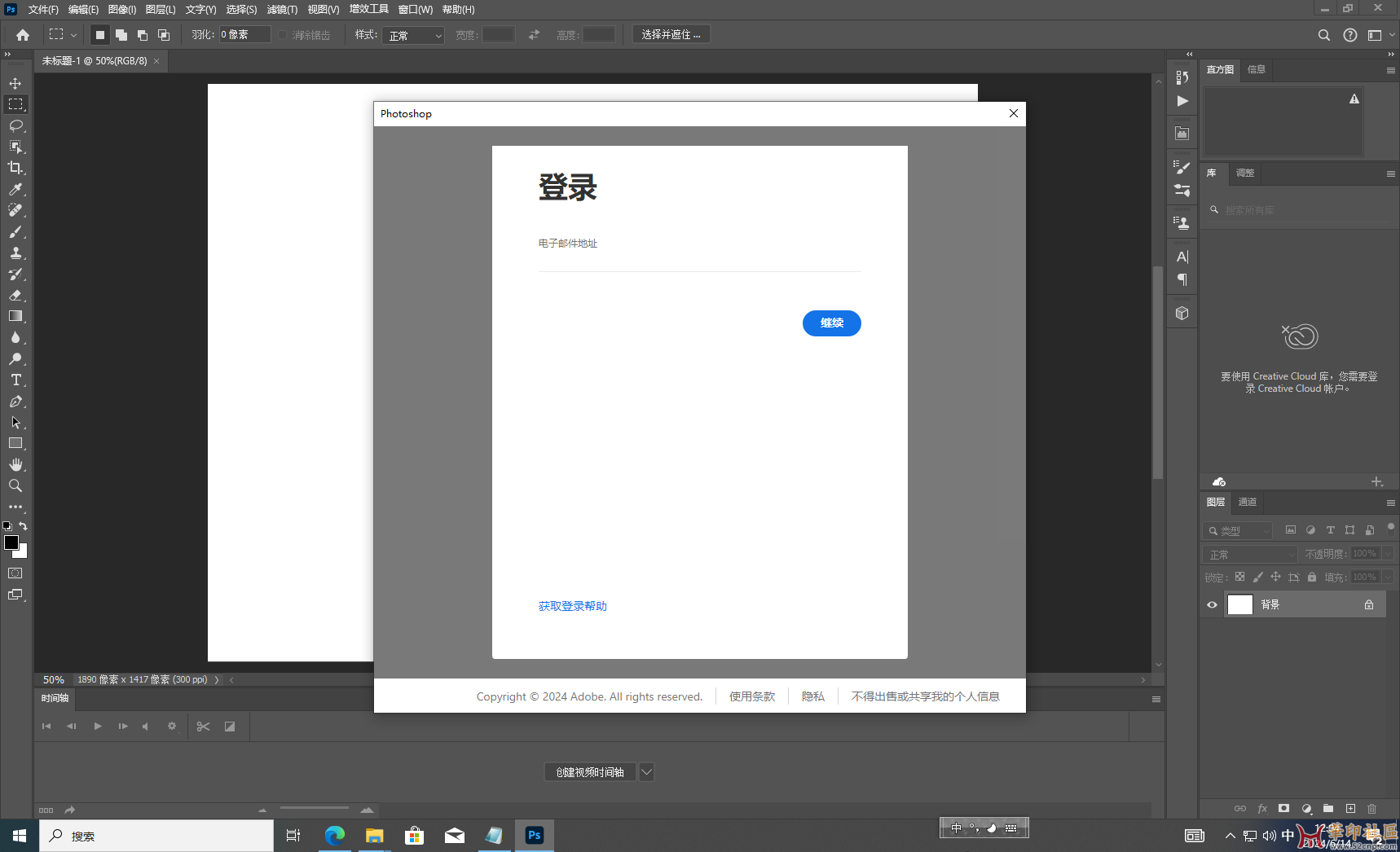The width and height of the screenshot is (1400, 852).
Task: Switch to the 调整 tab
Action: coord(1245,173)
